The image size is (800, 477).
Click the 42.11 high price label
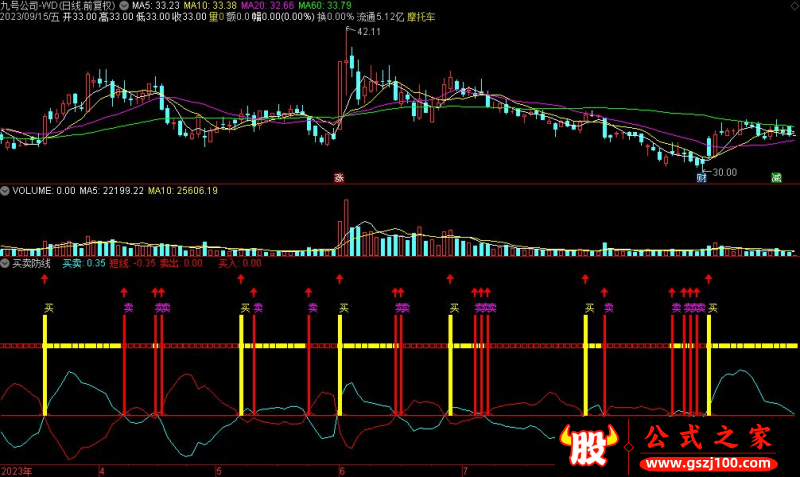pos(369,32)
